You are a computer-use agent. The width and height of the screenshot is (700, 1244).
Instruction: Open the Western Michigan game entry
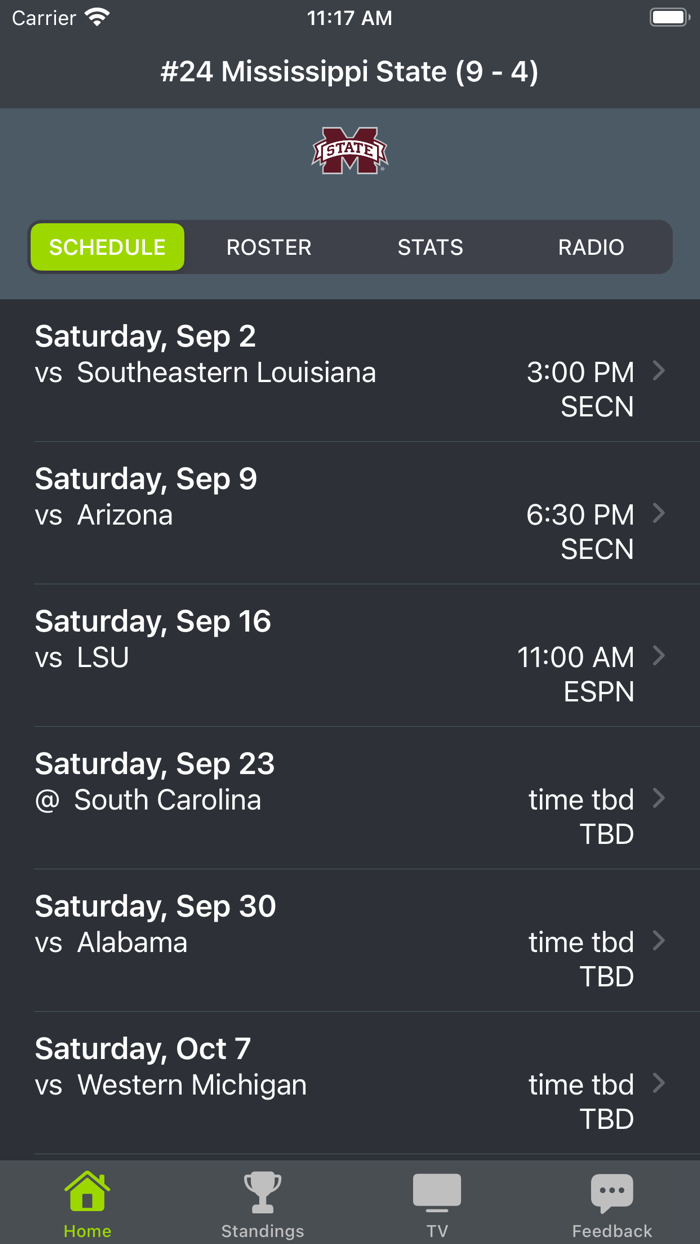point(350,1084)
